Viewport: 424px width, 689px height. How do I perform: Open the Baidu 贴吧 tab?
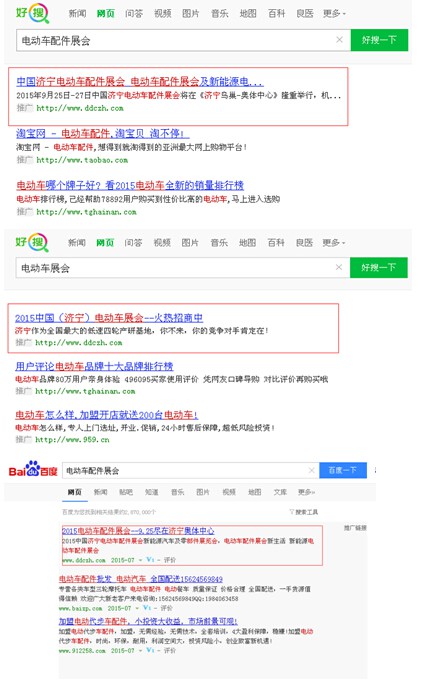(126, 492)
